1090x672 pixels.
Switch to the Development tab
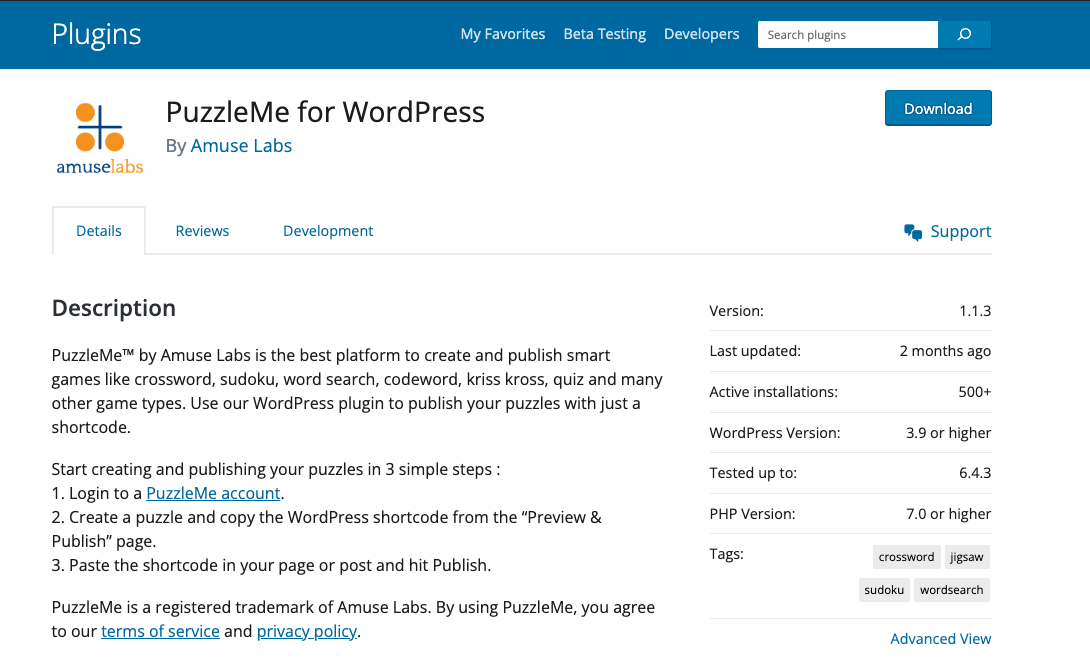click(328, 230)
